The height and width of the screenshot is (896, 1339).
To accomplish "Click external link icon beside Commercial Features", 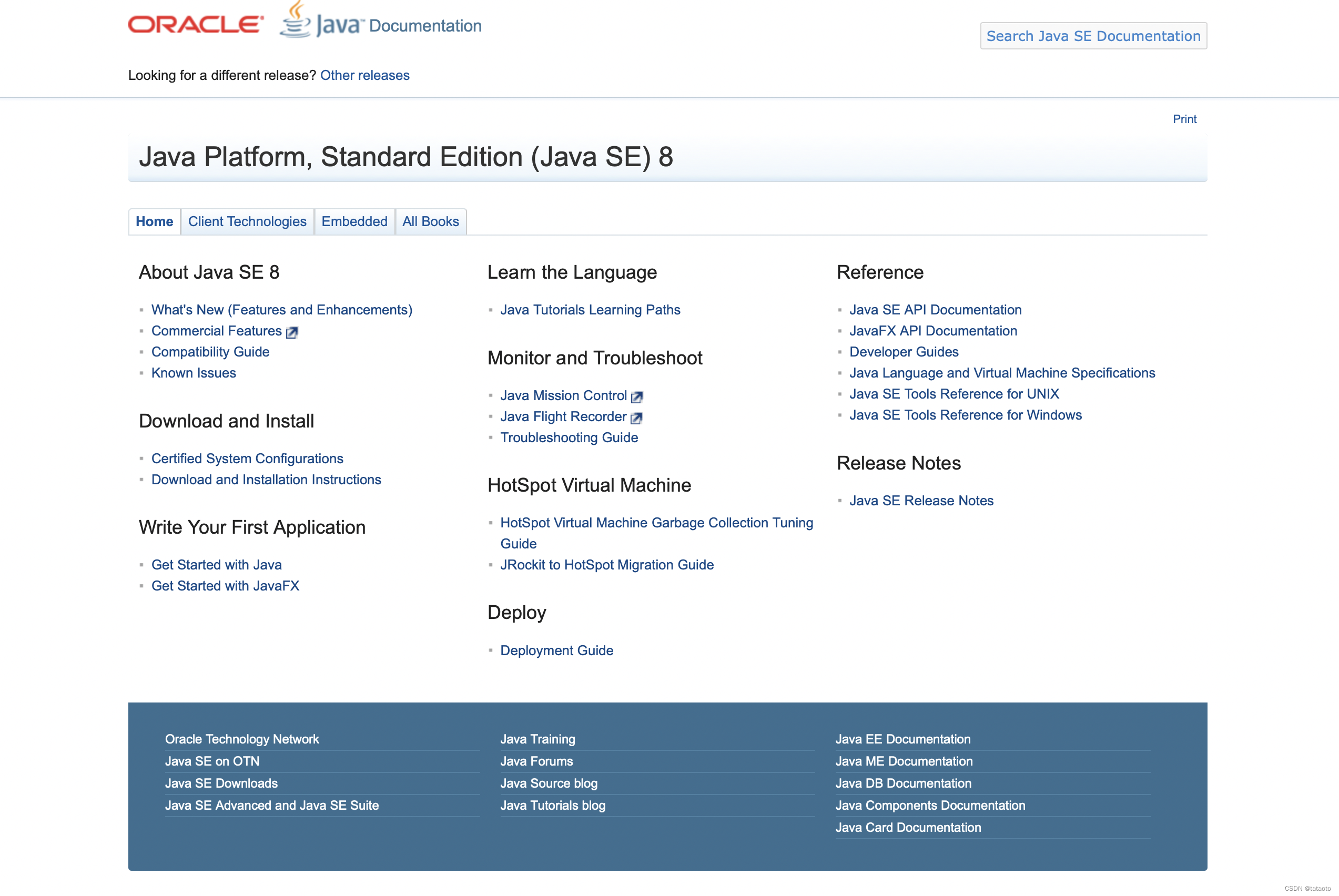I will [x=292, y=332].
